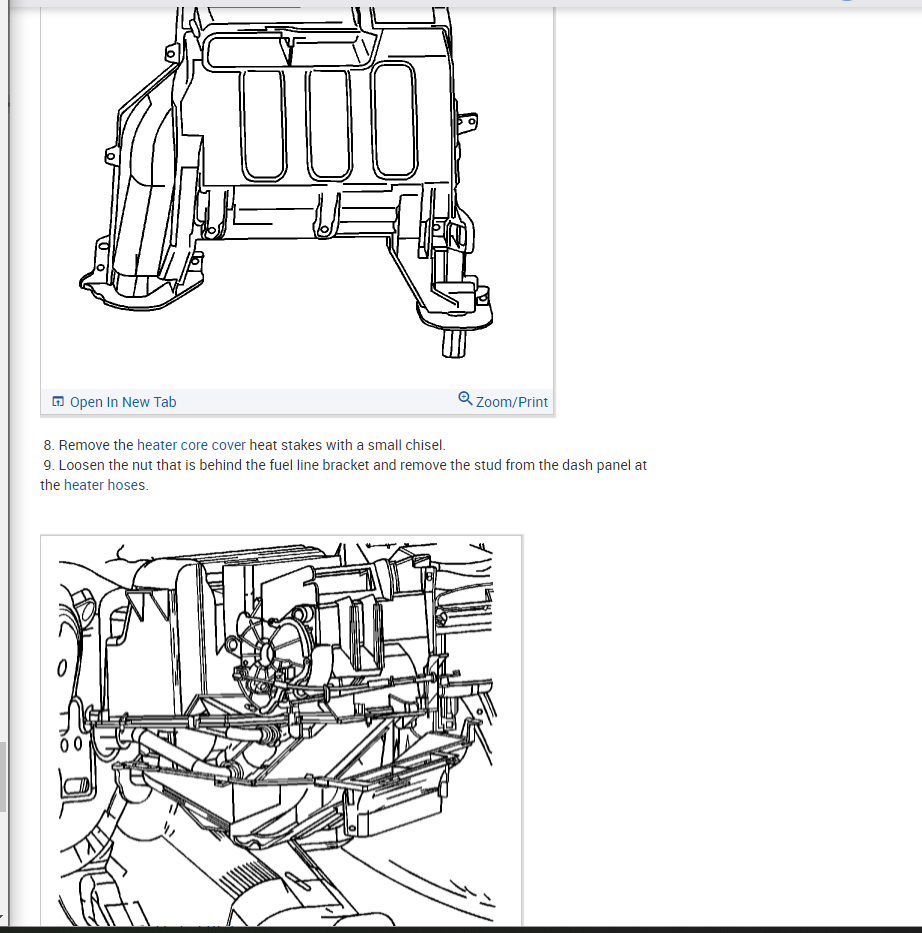The height and width of the screenshot is (933, 922).
Task: Click step 8 text about heat stakes
Action: click(244, 445)
